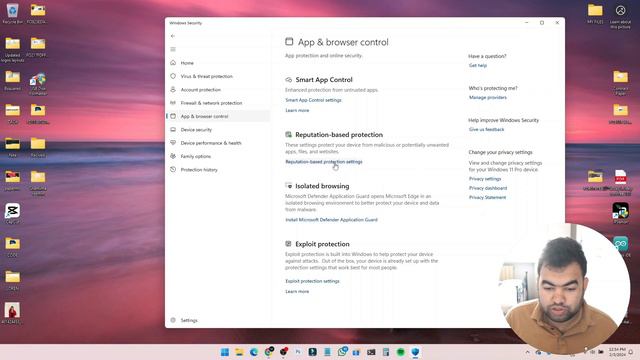The image size is (640, 360).
Task: Open the Windows Start menu
Action: (224, 352)
